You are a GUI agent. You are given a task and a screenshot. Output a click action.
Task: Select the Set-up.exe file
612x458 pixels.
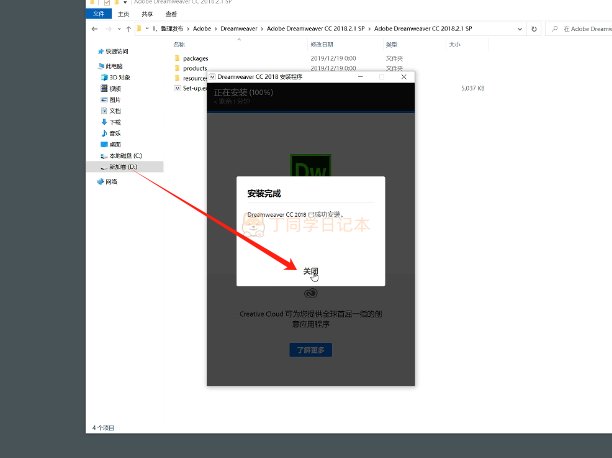pos(194,88)
